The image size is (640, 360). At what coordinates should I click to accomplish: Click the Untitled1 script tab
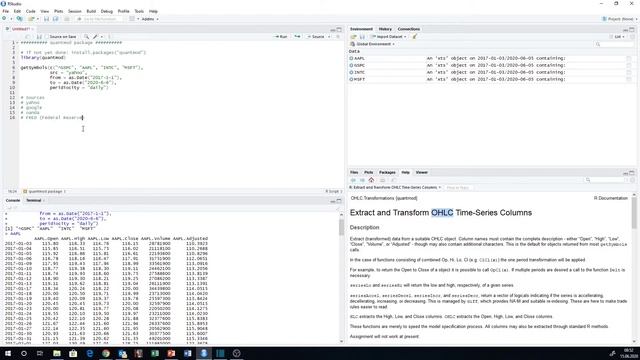pyautogui.click(x=20, y=29)
